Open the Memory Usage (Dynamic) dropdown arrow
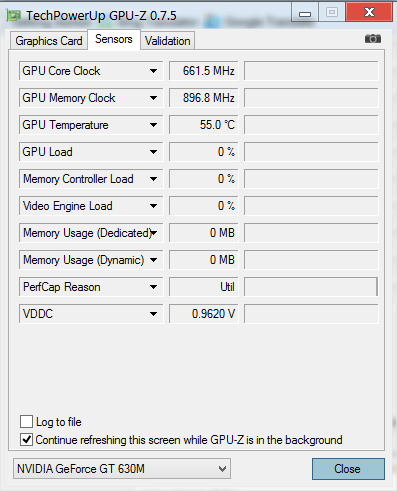 coord(153,260)
